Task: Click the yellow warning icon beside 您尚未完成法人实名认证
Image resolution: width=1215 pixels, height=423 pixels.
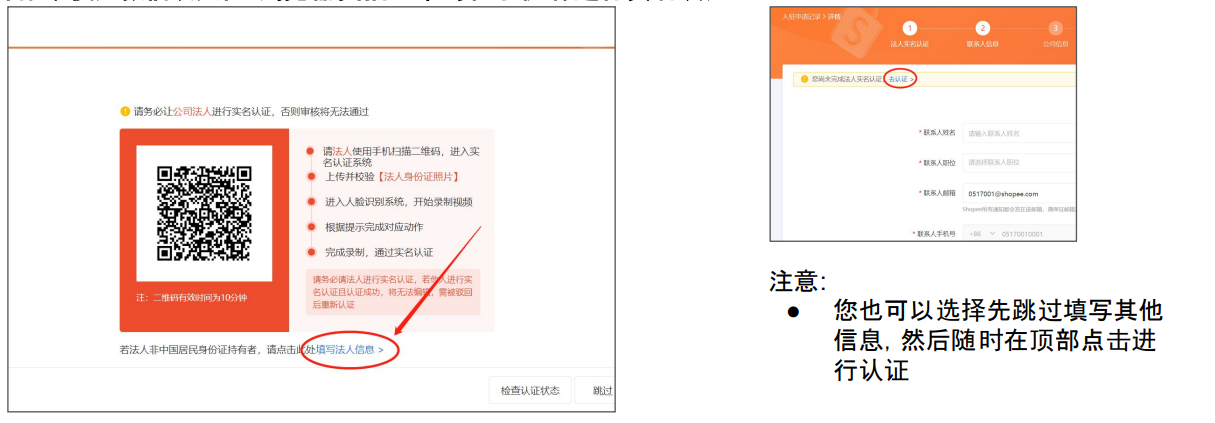Action: [803, 78]
